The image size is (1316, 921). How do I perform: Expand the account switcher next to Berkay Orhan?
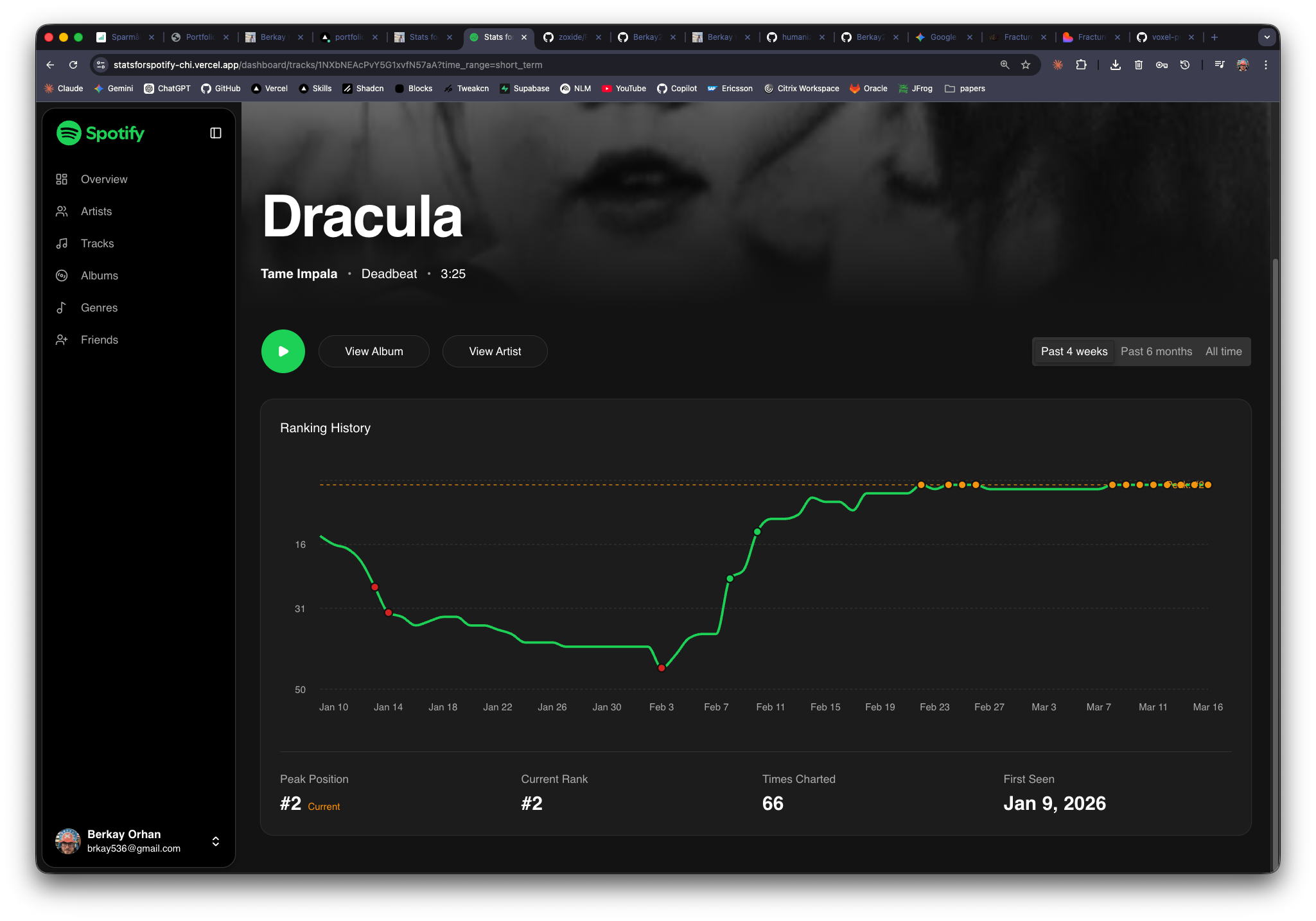pyautogui.click(x=215, y=841)
